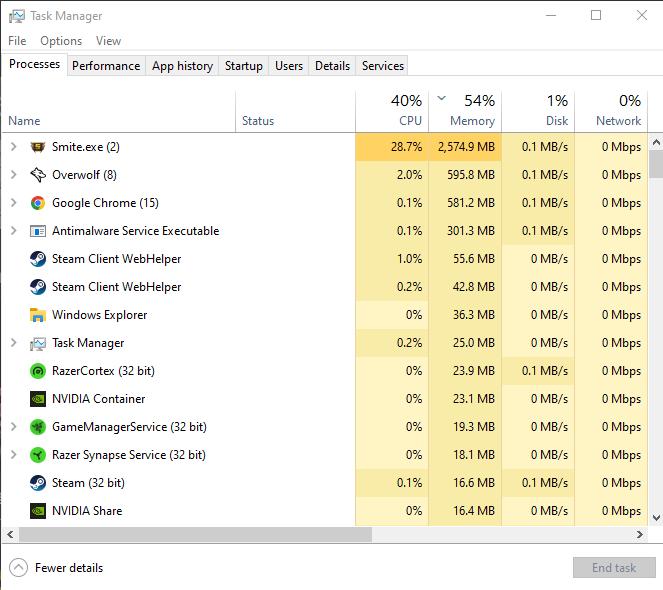Select the Overwolf process icon
The image size is (663, 590).
38,175
